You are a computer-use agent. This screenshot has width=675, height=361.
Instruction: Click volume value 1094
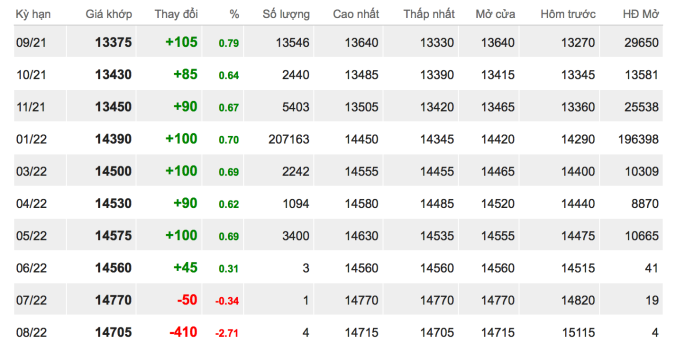pos(296,204)
